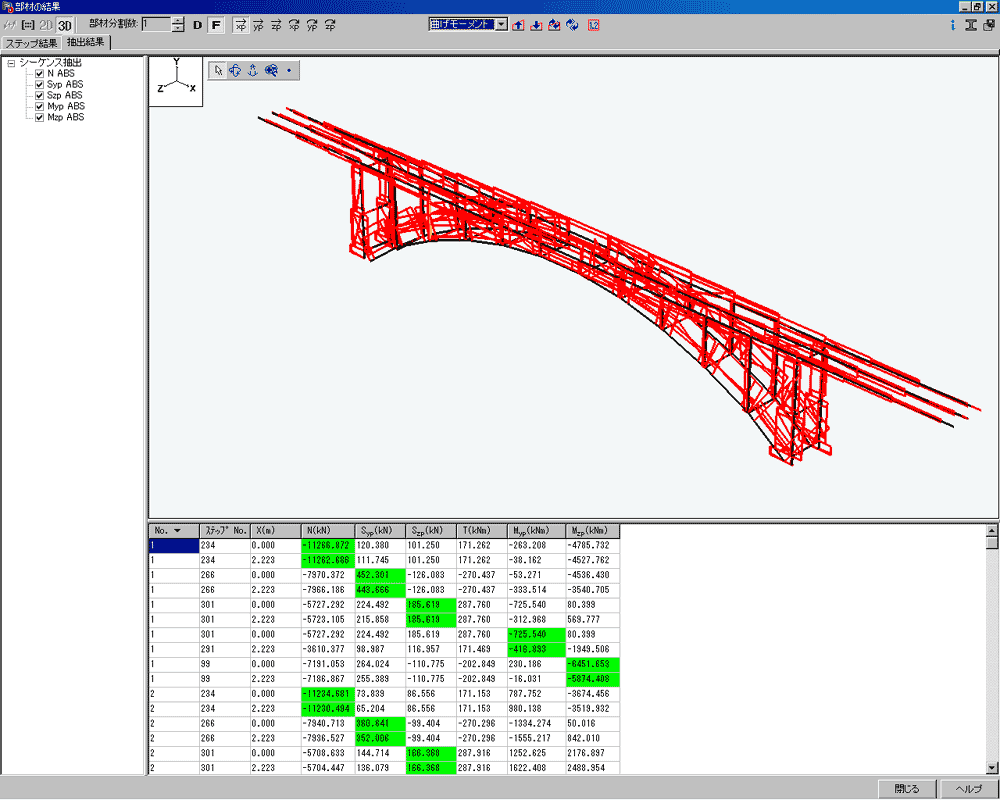Toggle the Syp ABS checkbox
The image size is (1000, 800).
pos(40,85)
